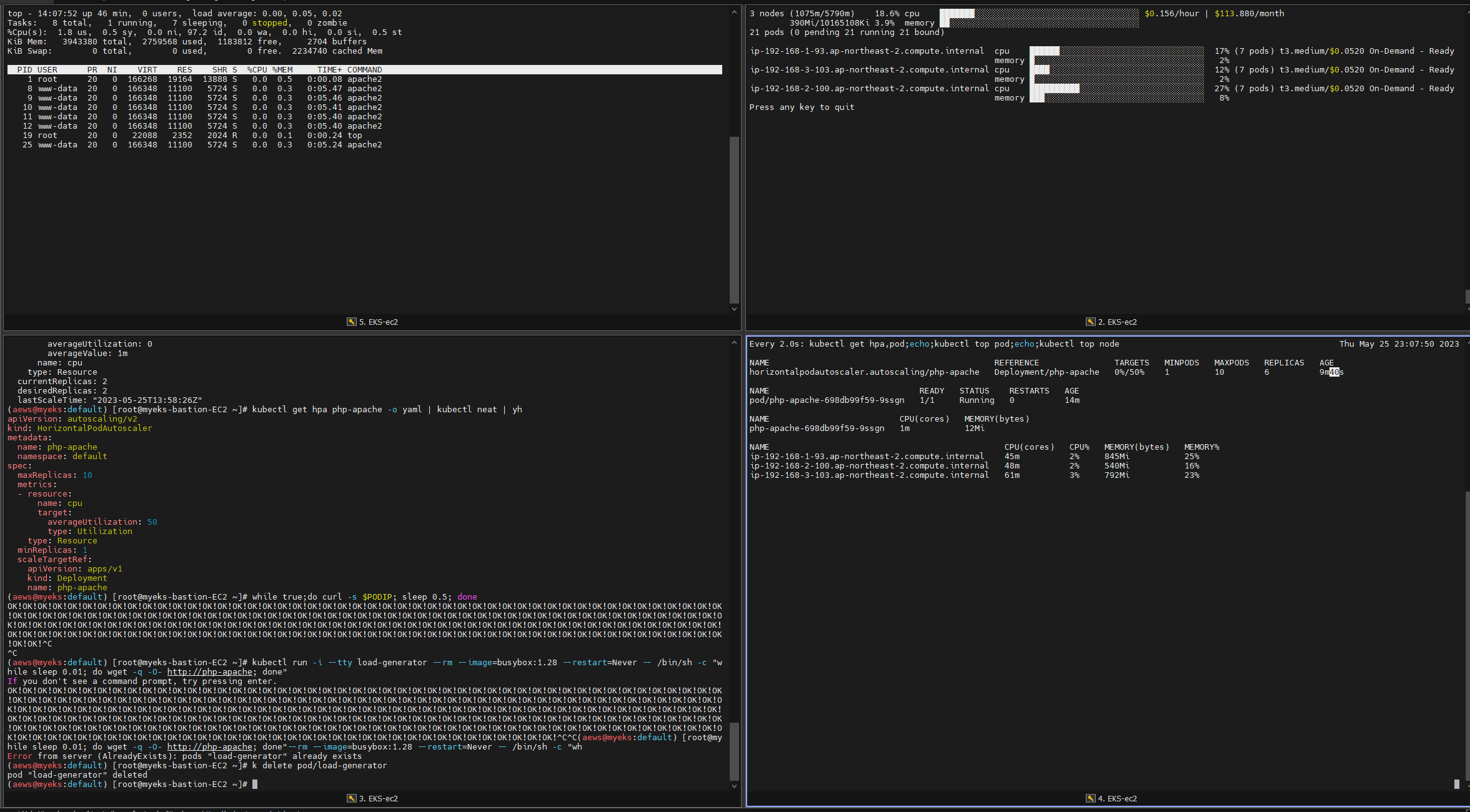Select the 3. EKS-ec2 pane title label
This screenshot has height=812, width=1470.
point(379,798)
